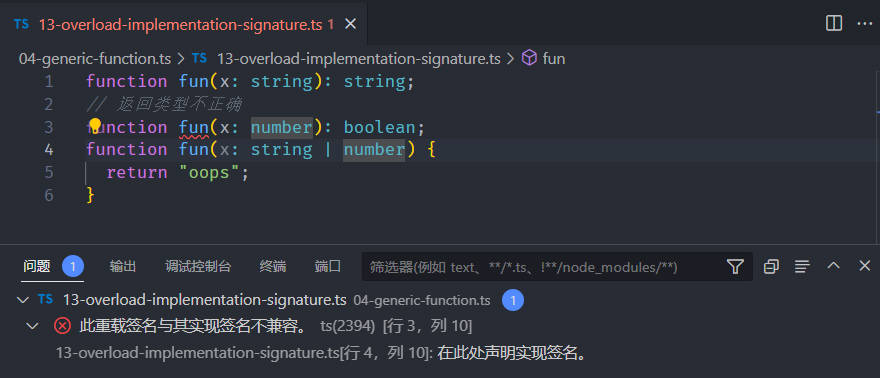
Task: Open the editor more actions menu
Action: (x=864, y=24)
